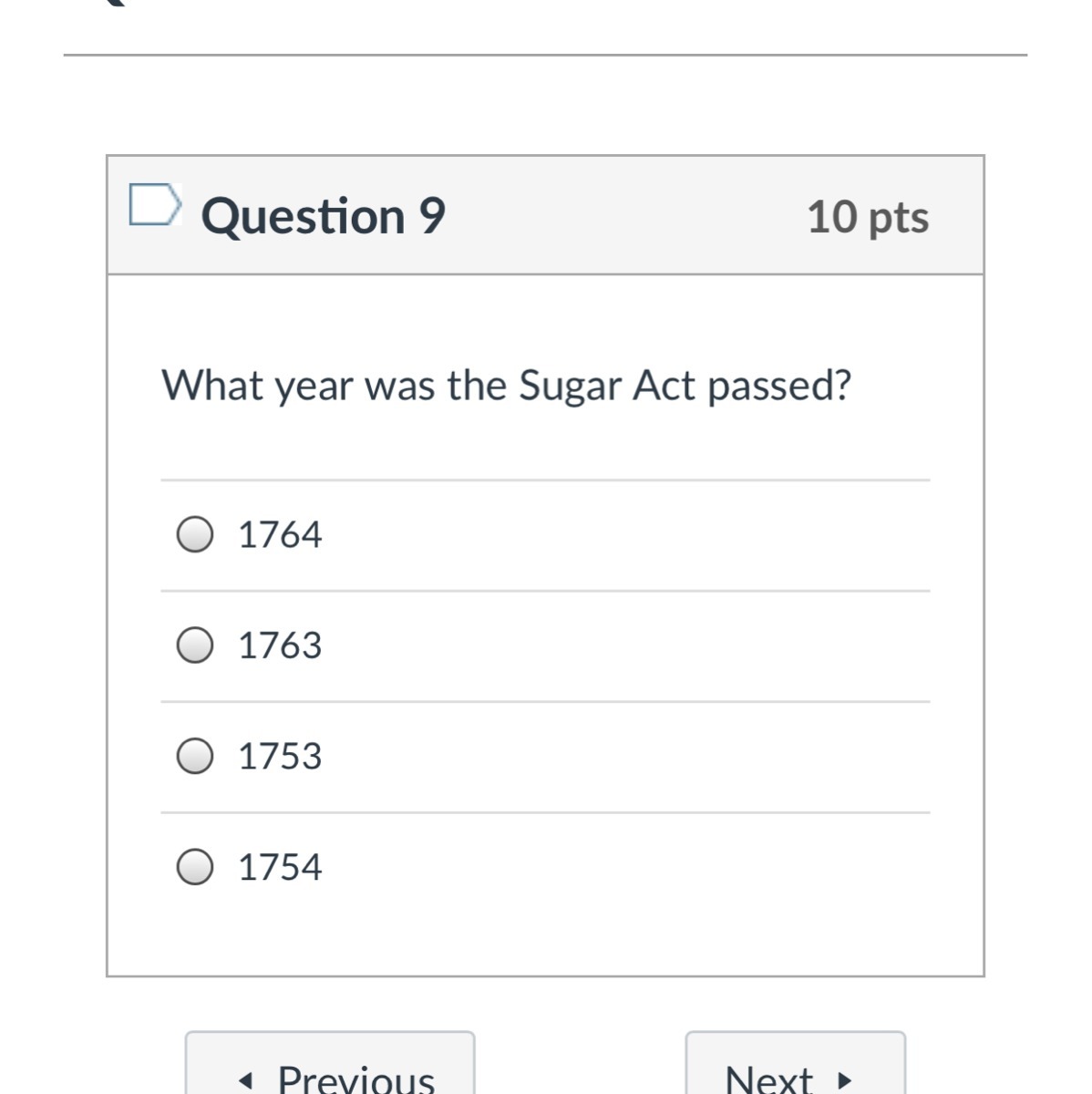Click the word "What" in the question

point(212,385)
